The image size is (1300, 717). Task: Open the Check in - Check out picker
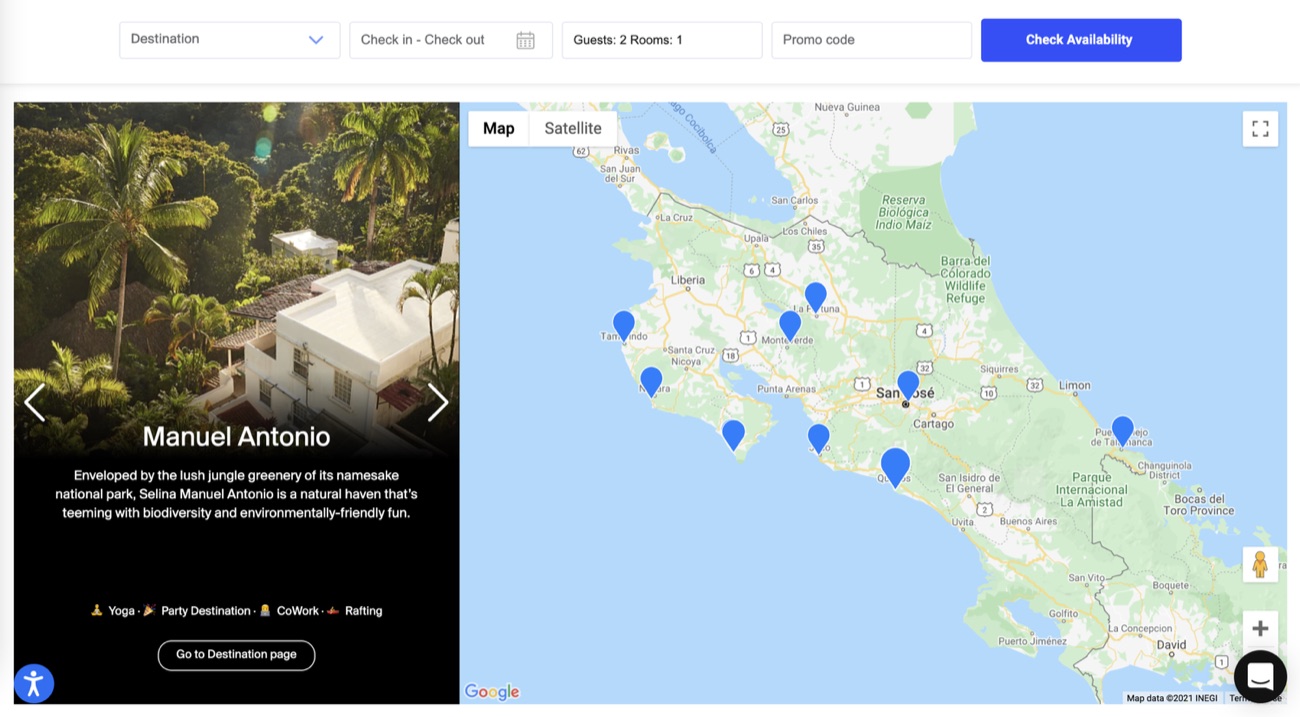coord(451,40)
